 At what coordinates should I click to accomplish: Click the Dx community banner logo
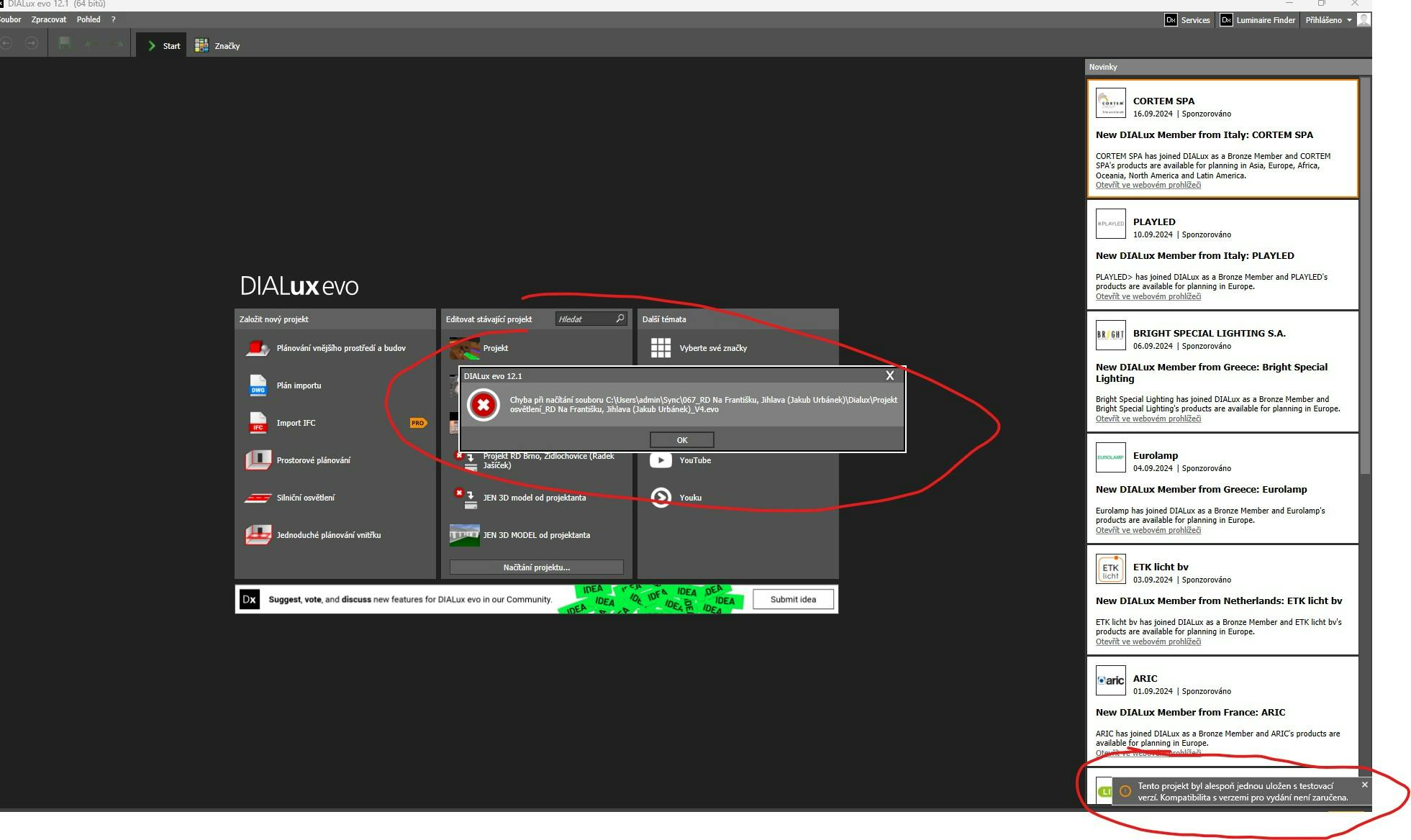tap(249, 599)
